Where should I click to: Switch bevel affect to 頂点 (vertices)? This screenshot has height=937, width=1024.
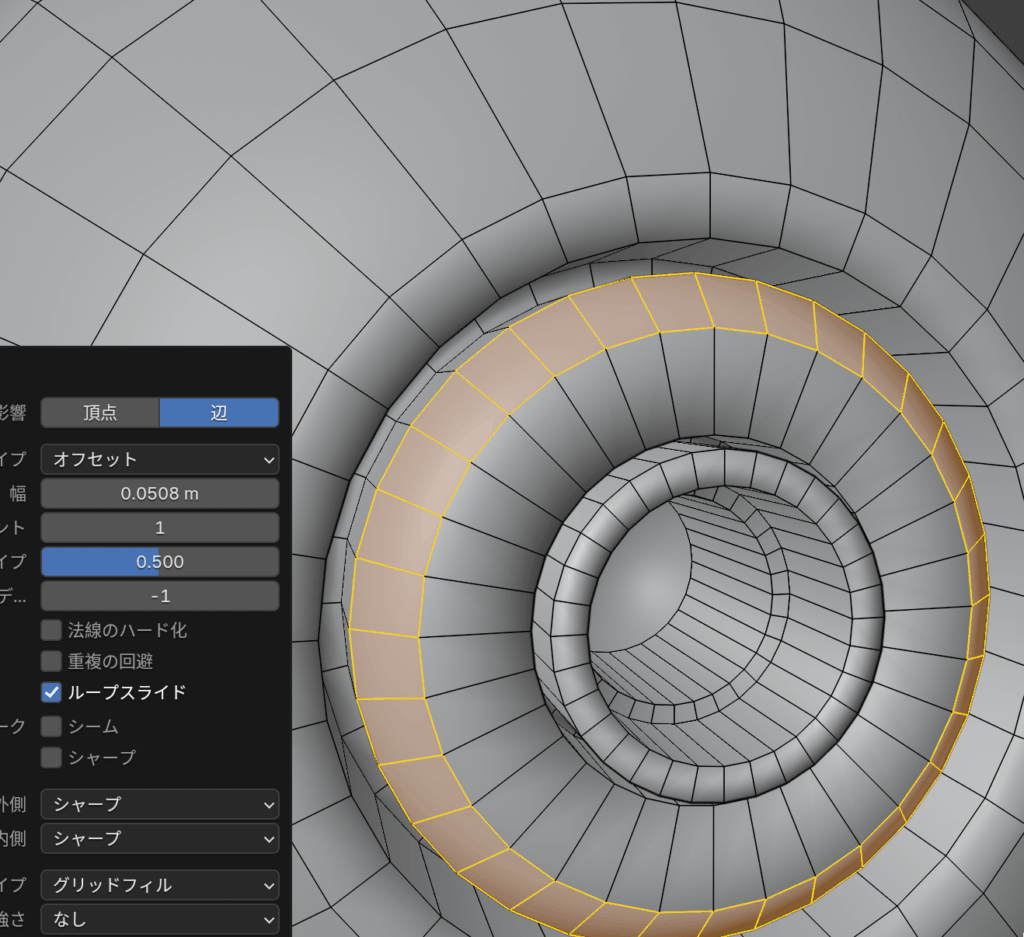click(100, 413)
